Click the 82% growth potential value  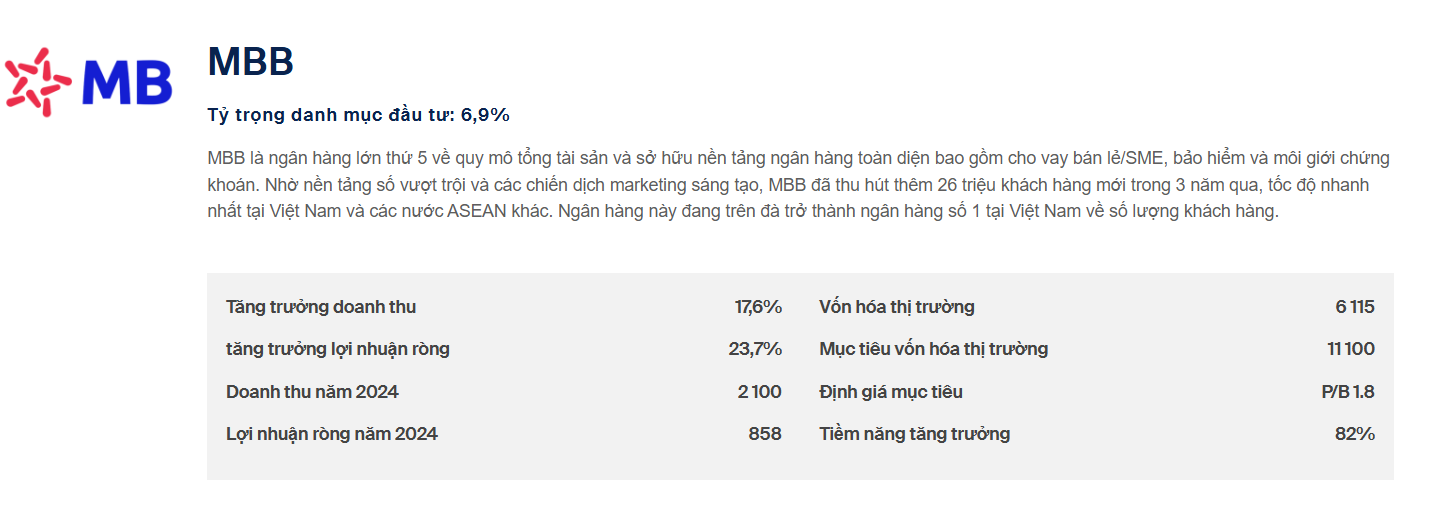[1357, 434]
